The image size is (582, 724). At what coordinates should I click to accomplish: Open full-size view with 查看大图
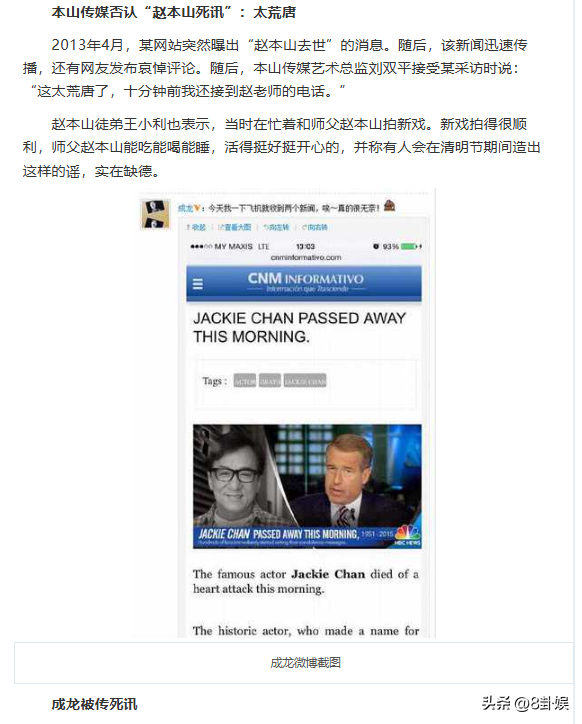(x=235, y=227)
